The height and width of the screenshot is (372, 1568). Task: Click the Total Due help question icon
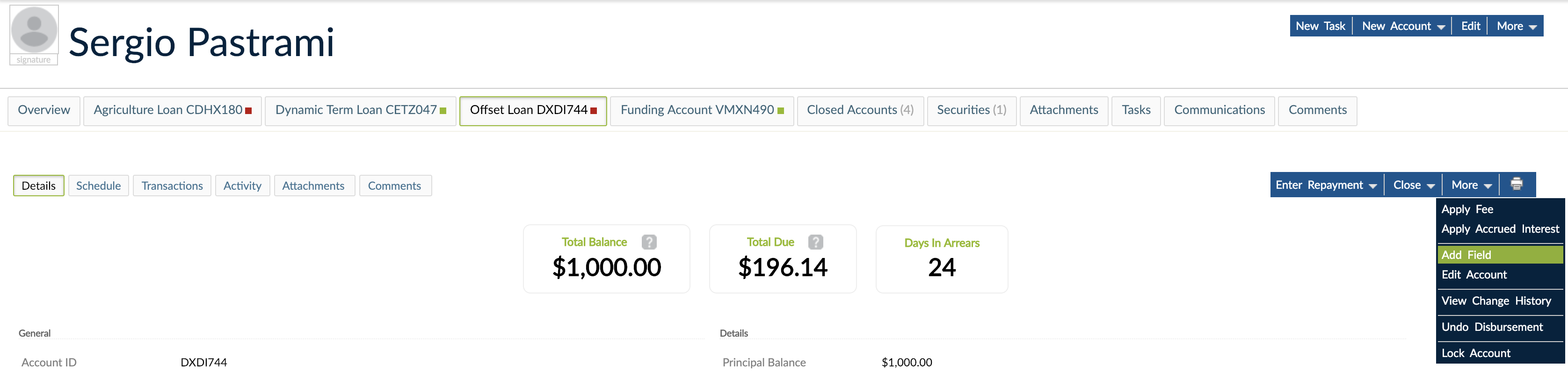coord(815,242)
